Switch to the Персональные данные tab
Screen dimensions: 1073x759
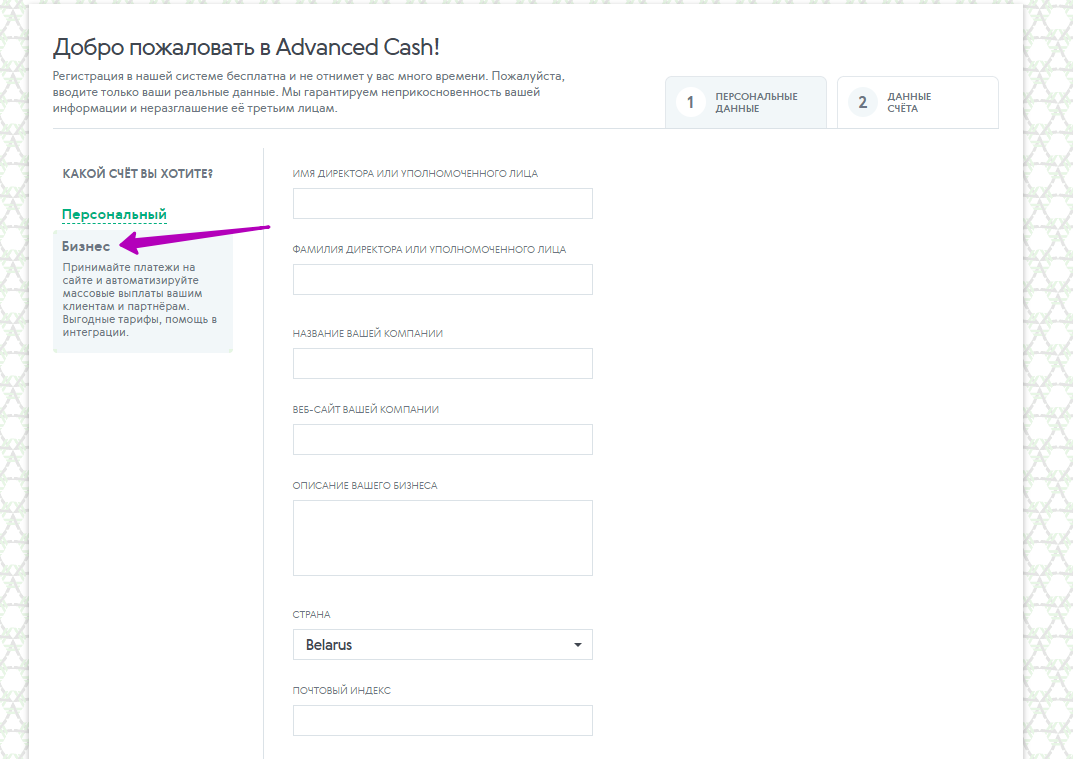[746, 103]
